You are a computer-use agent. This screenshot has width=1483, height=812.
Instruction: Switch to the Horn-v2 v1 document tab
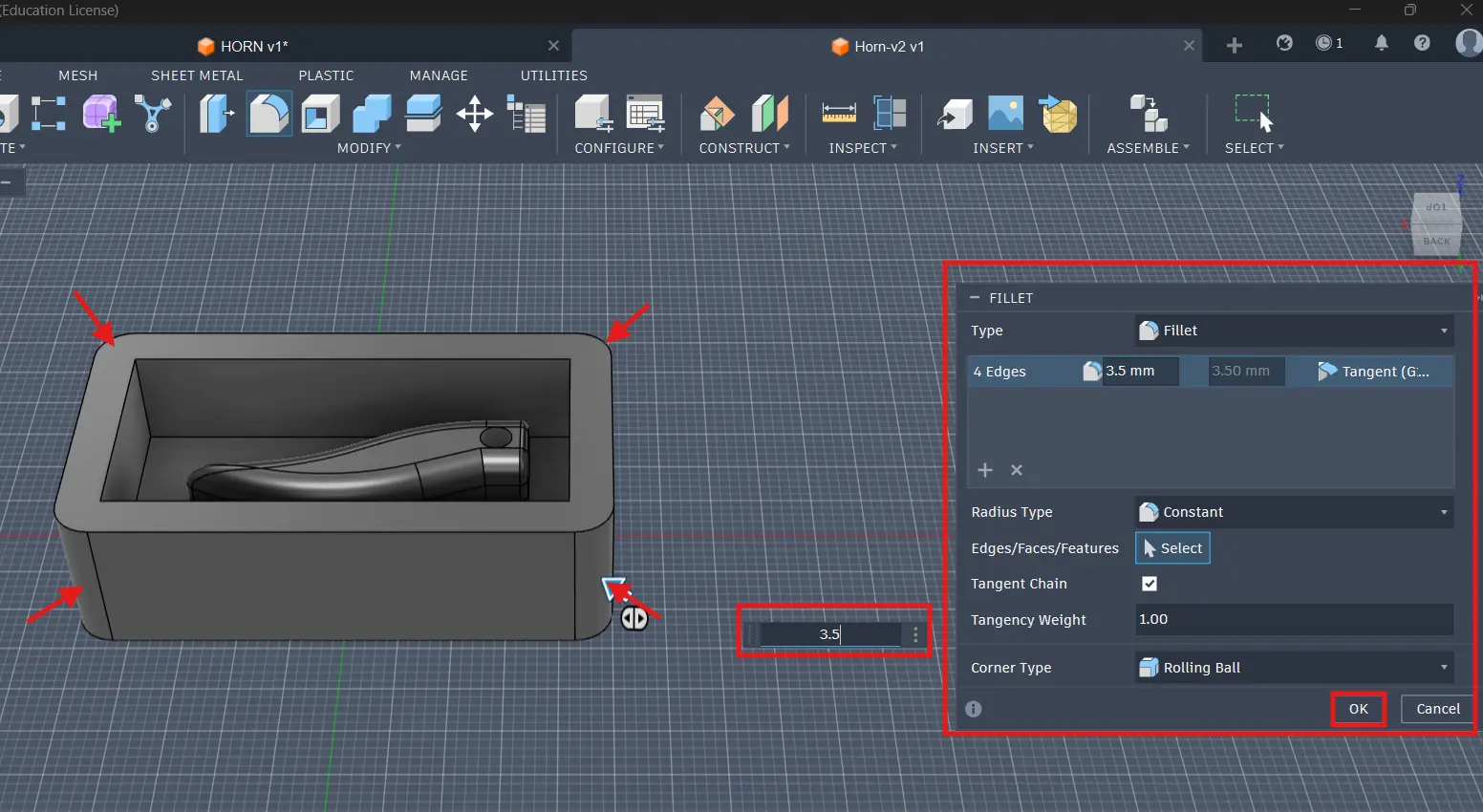pyautogui.click(x=878, y=46)
